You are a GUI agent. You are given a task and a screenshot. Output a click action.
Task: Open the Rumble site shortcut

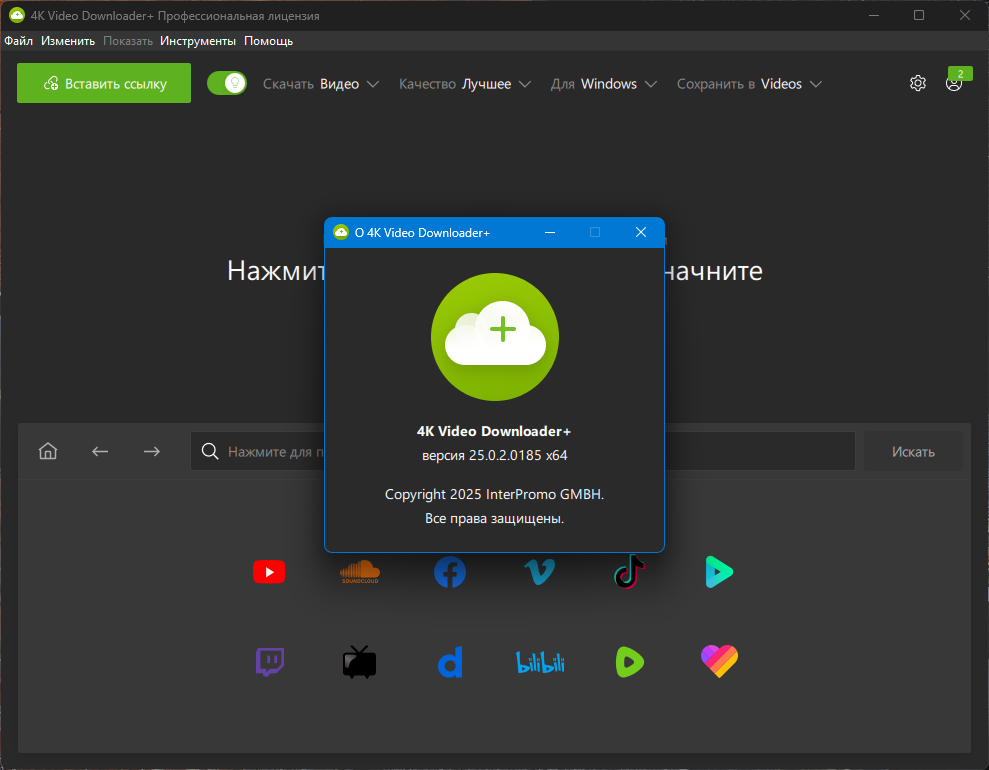(629, 662)
